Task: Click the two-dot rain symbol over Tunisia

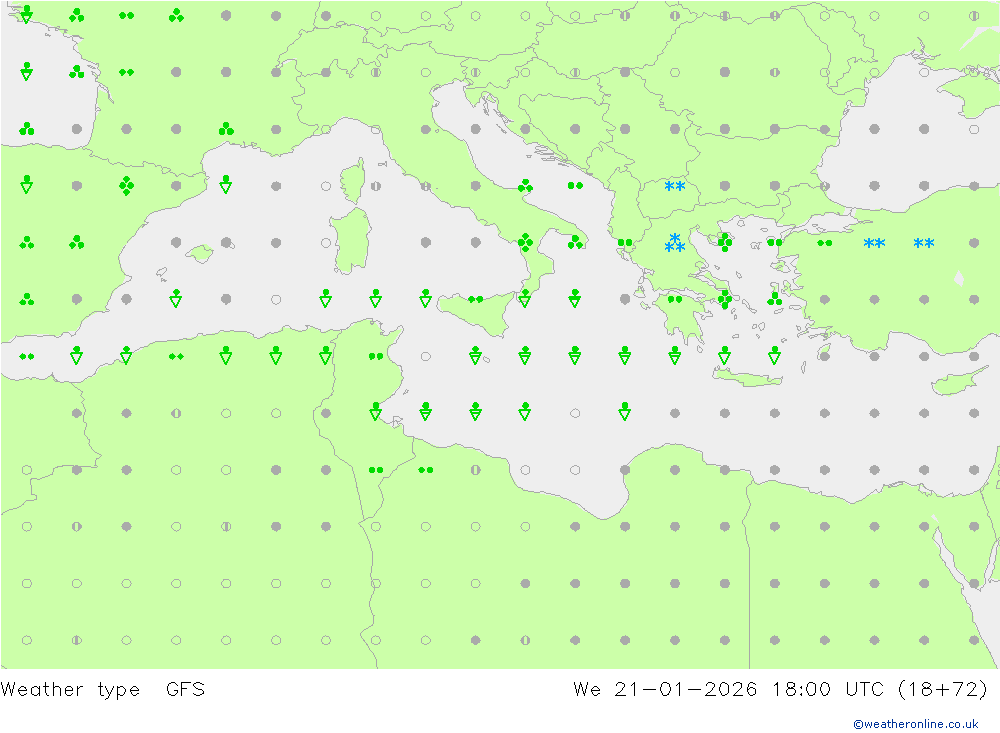Action: coord(376,357)
